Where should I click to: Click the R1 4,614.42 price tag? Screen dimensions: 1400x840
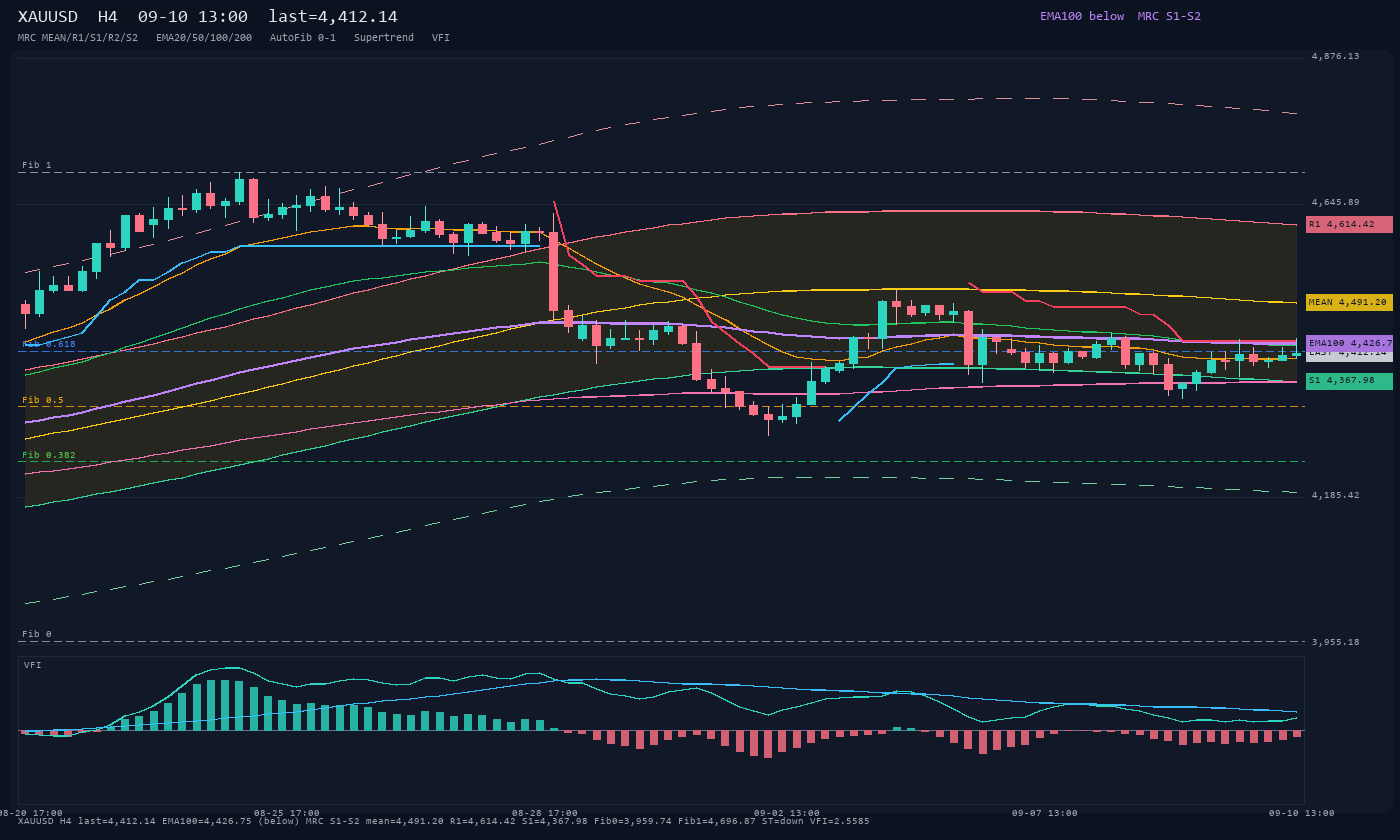click(x=1349, y=225)
